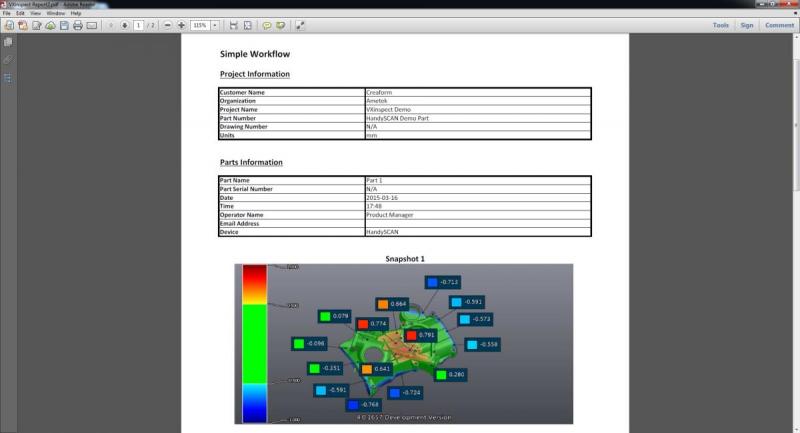Viewport: 800px width, 433px height.
Task: Switch to read mode view
Action: [x=300, y=25]
